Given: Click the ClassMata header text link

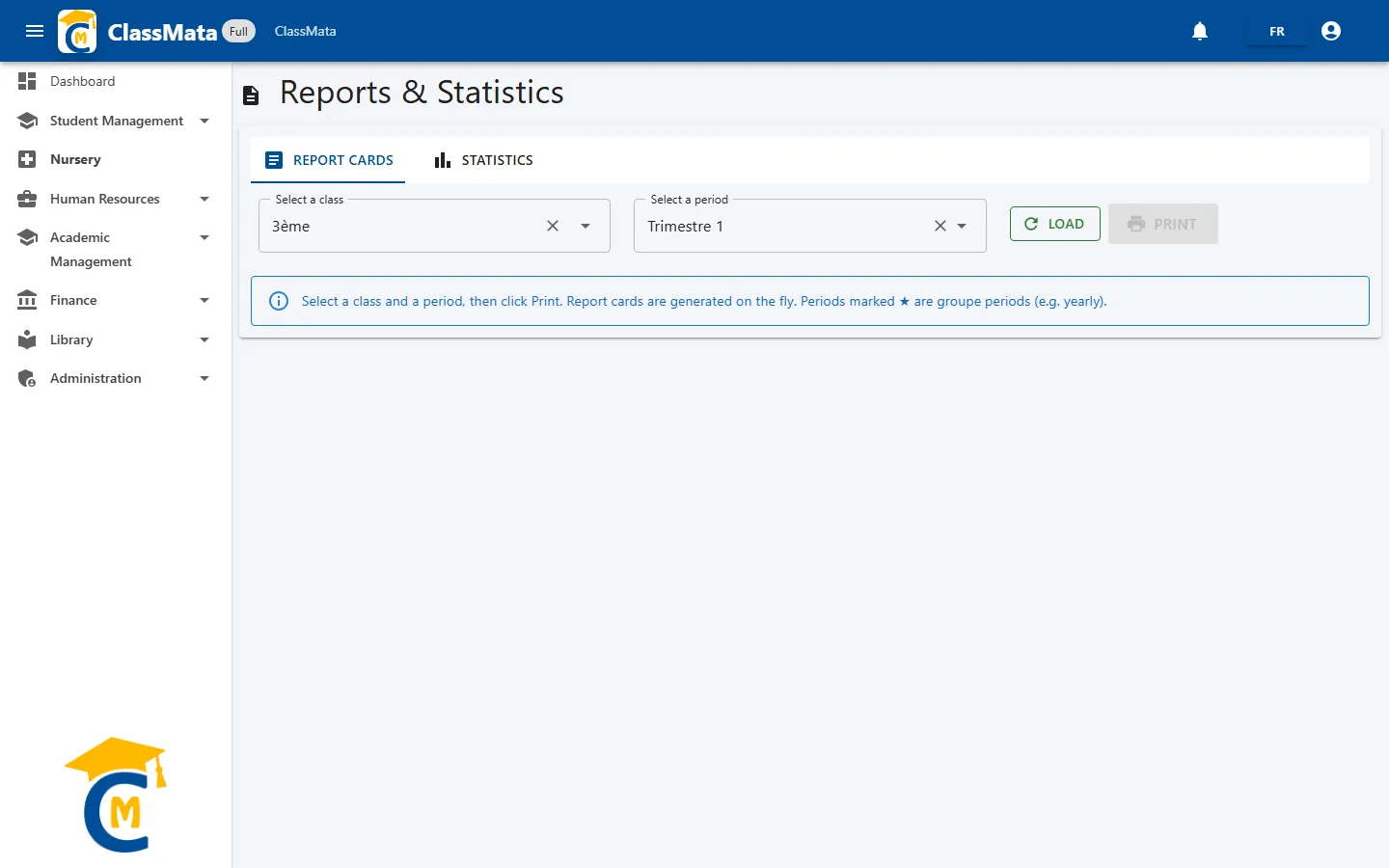Looking at the screenshot, I should click(x=306, y=31).
